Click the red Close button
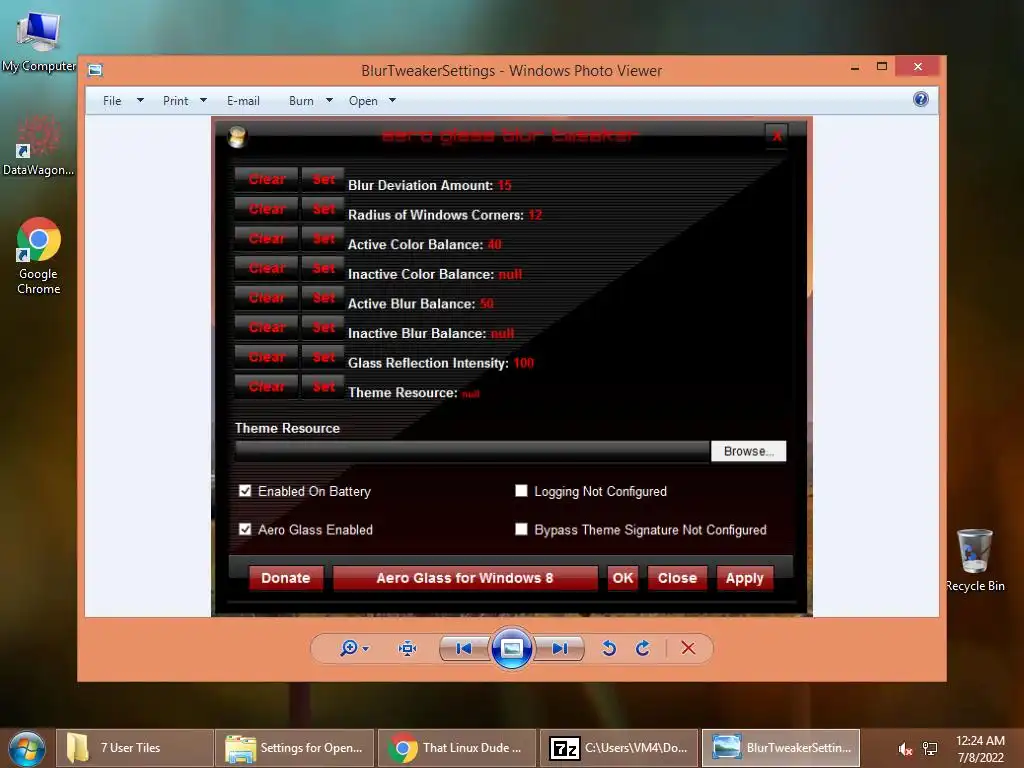Viewport: 1024px width, 768px height. (677, 578)
